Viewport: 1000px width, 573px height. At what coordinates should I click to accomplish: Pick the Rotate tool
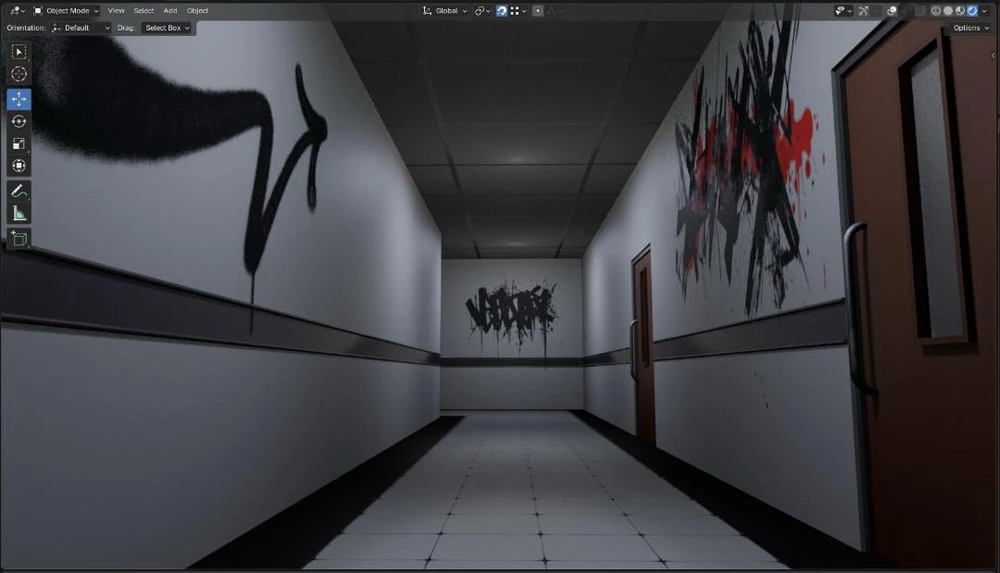[x=19, y=121]
